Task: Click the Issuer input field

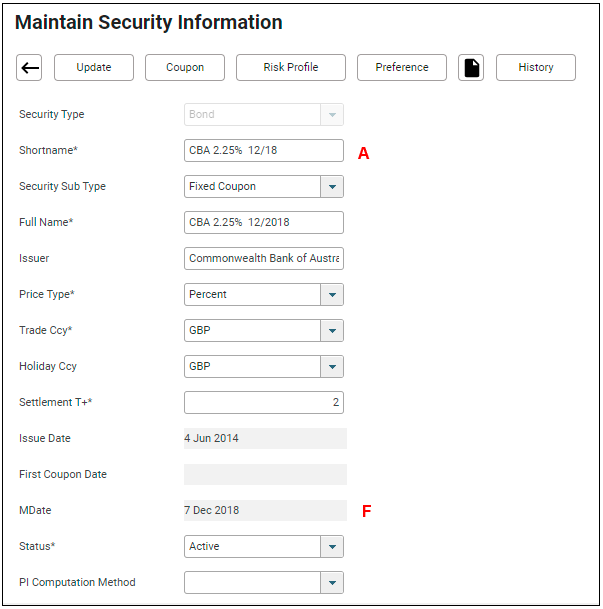Action: [x=264, y=259]
